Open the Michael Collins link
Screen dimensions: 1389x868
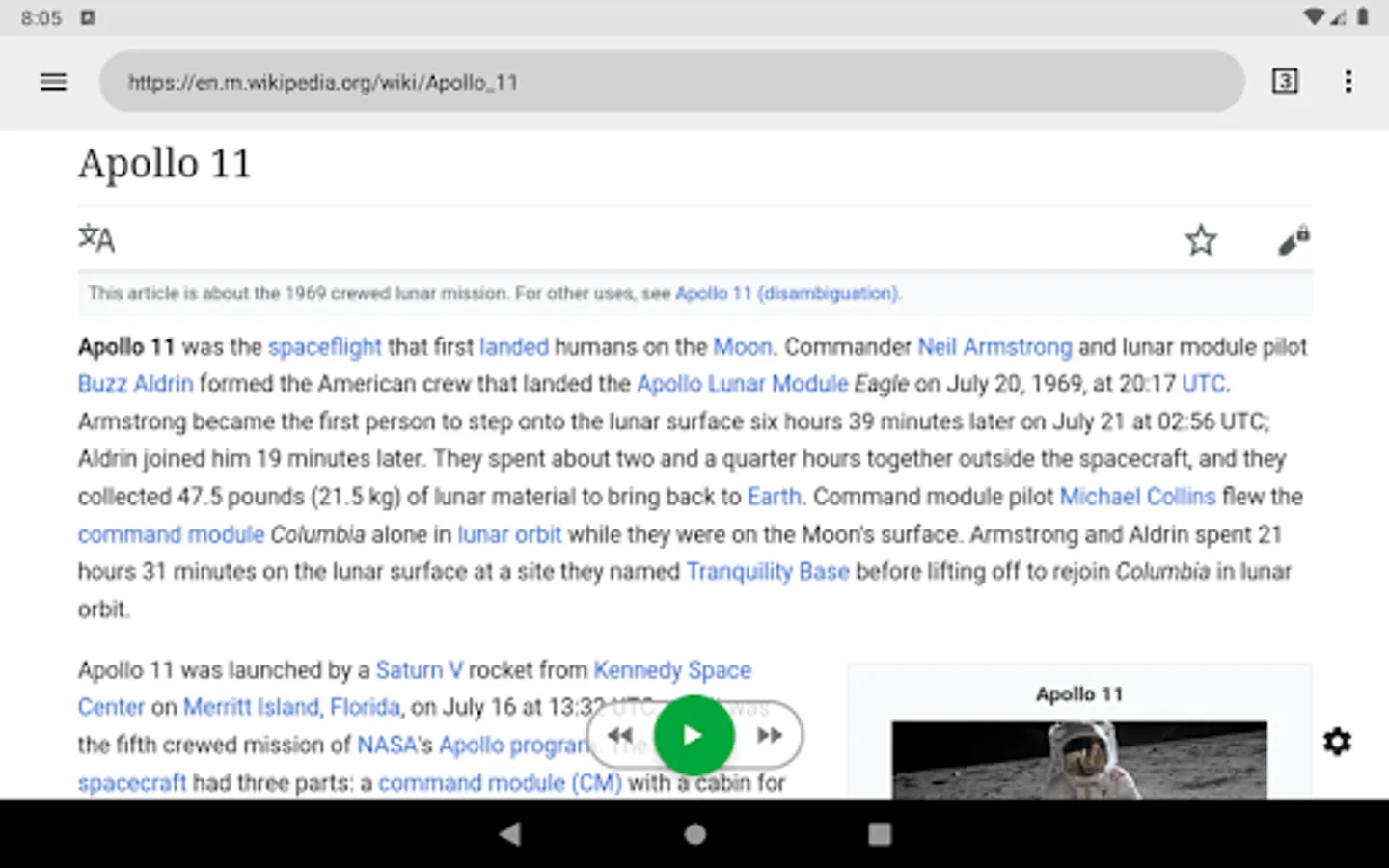[1138, 497]
